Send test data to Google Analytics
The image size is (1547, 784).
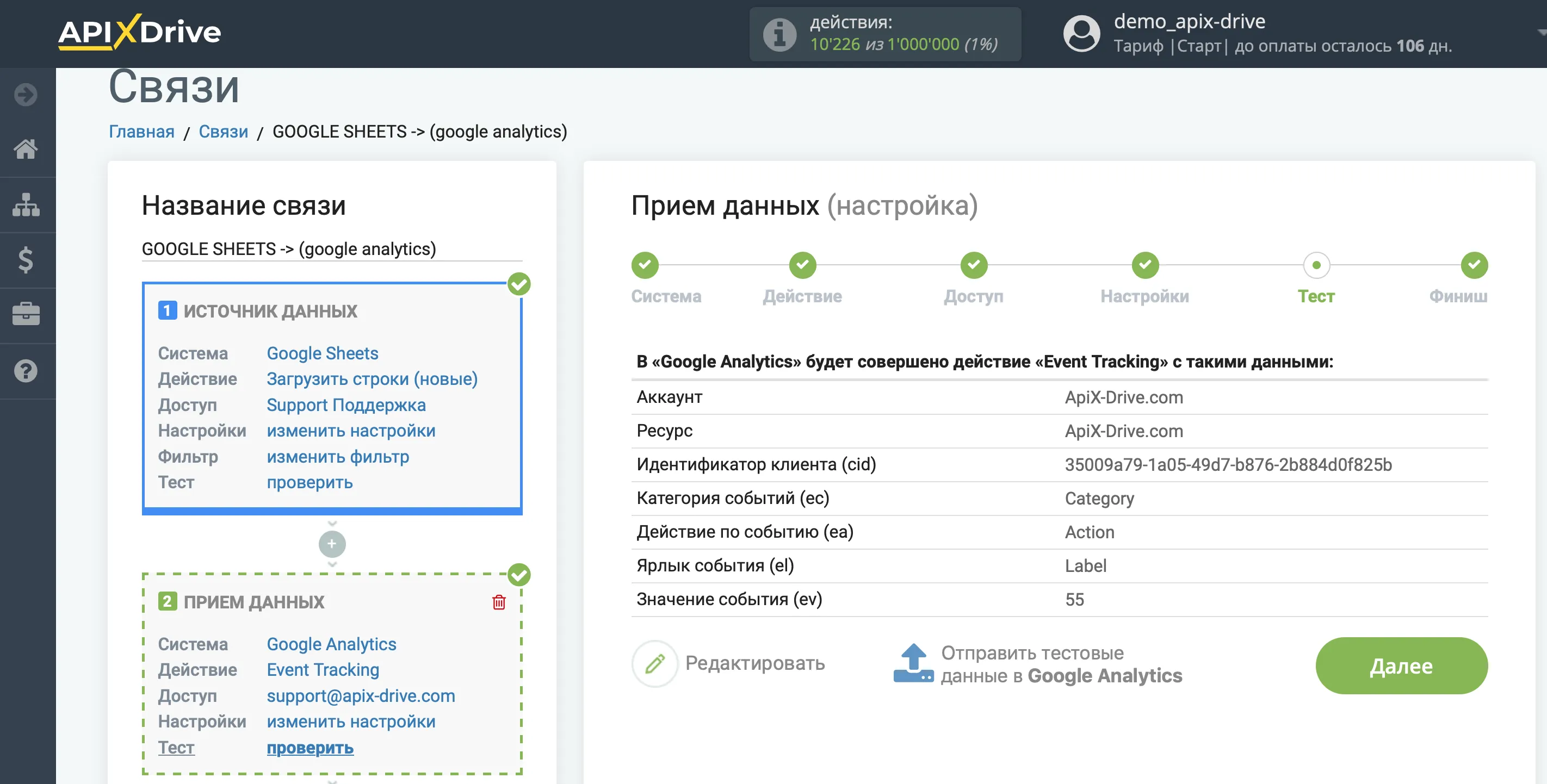pyautogui.click(x=1061, y=664)
